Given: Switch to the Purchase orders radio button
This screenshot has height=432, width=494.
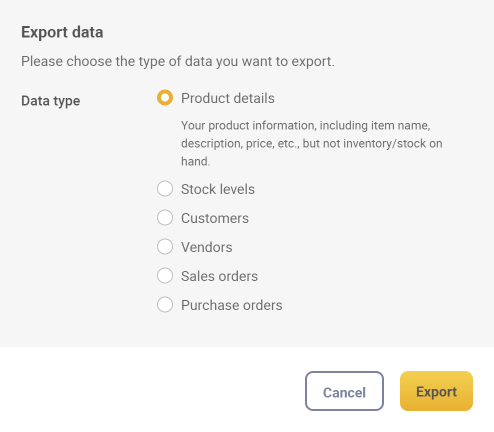Looking at the screenshot, I should [165, 305].
